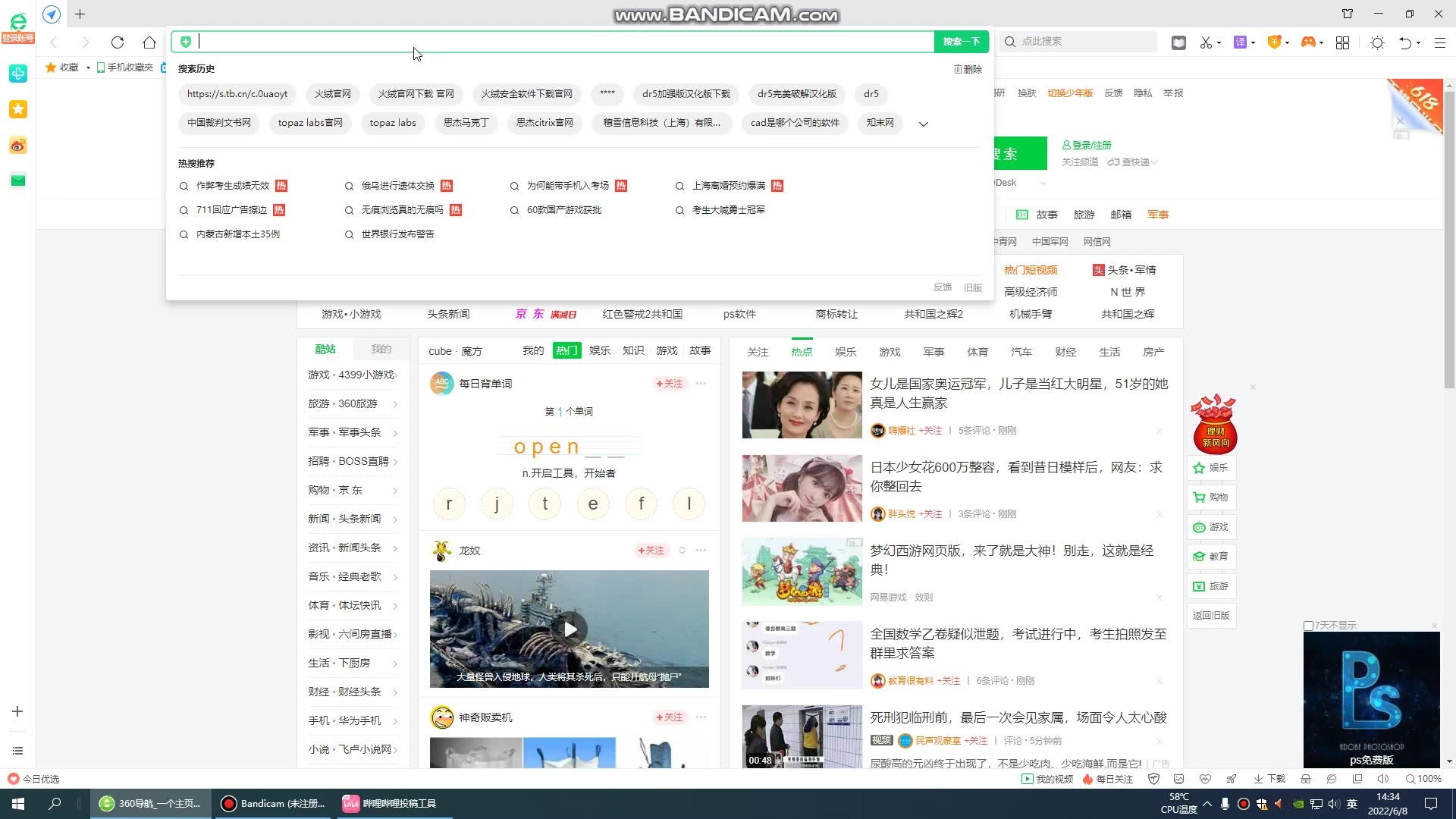Screen dimensions: 1456x819
Task: Select the topaz labs官网 history chip
Action: click(310, 123)
